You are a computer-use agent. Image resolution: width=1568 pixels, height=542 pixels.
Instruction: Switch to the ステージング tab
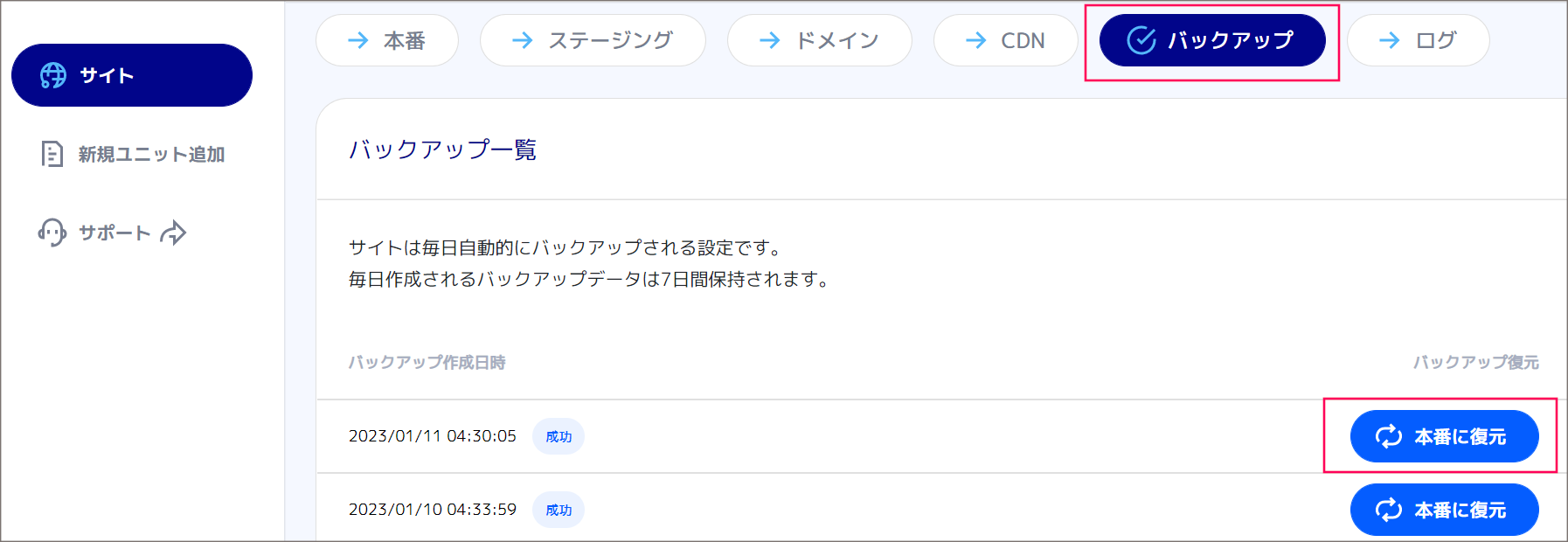[593, 40]
